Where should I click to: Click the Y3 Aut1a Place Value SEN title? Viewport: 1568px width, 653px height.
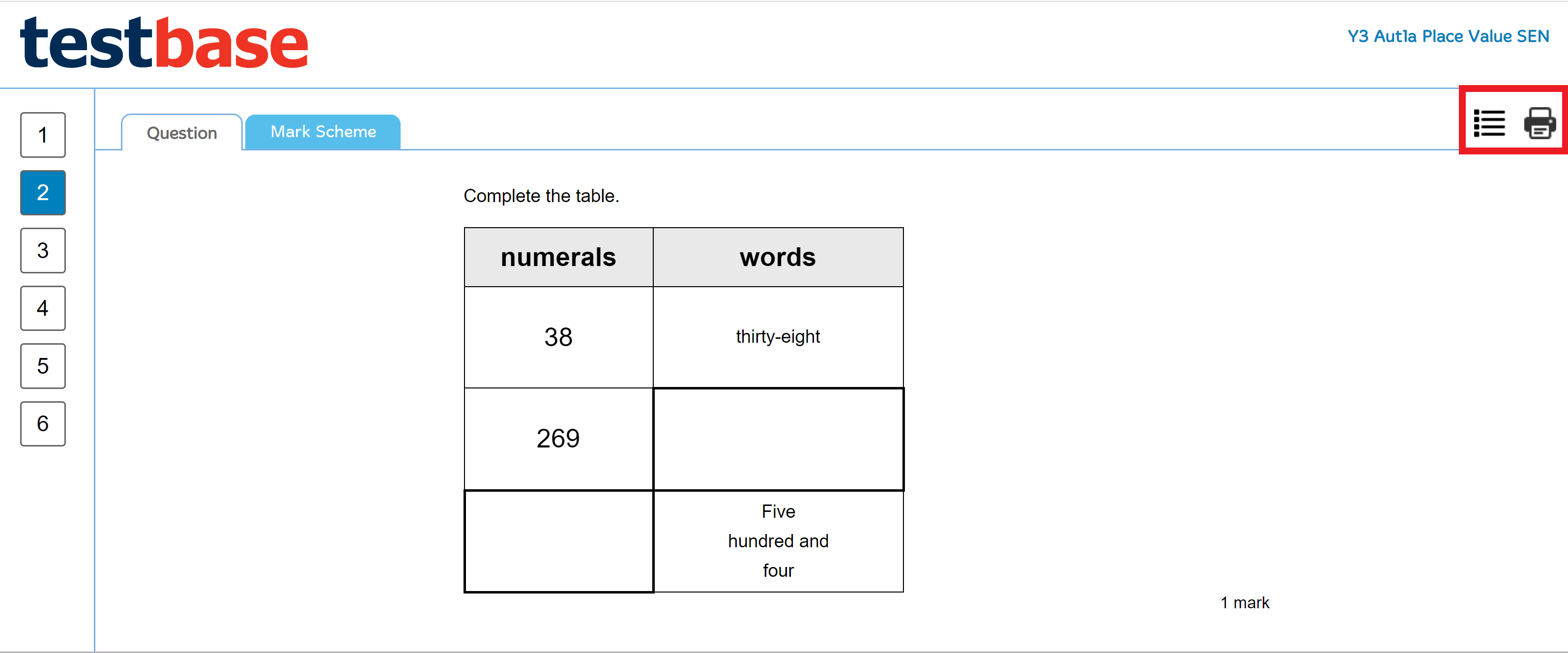pos(1448,36)
